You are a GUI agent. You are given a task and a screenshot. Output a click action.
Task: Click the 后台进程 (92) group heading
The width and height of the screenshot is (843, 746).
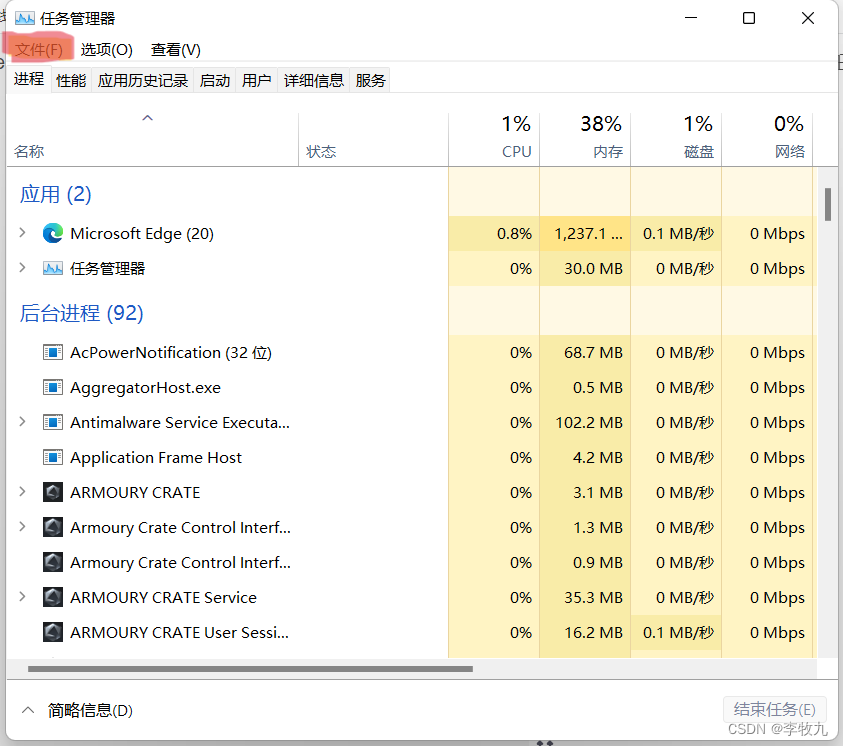(x=82, y=313)
